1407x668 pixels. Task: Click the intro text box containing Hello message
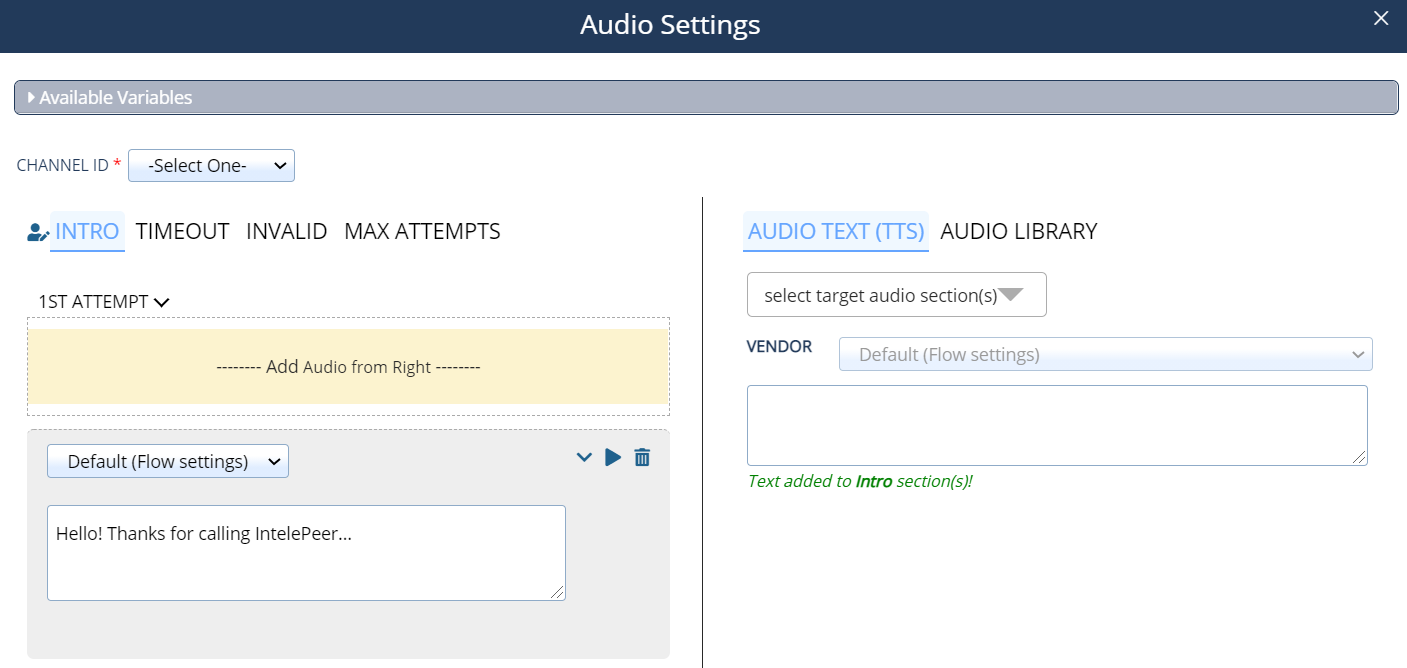tap(306, 553)
